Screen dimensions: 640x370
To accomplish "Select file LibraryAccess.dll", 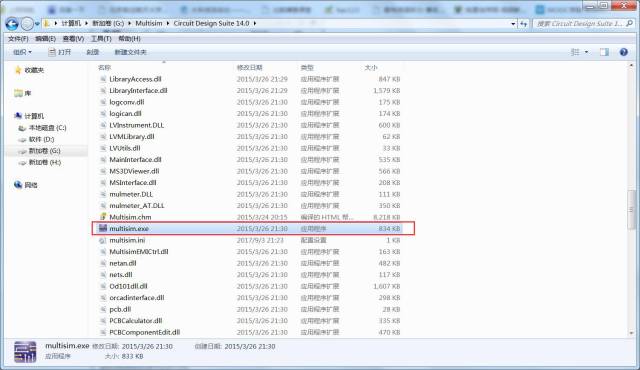I will coord(135,79).
